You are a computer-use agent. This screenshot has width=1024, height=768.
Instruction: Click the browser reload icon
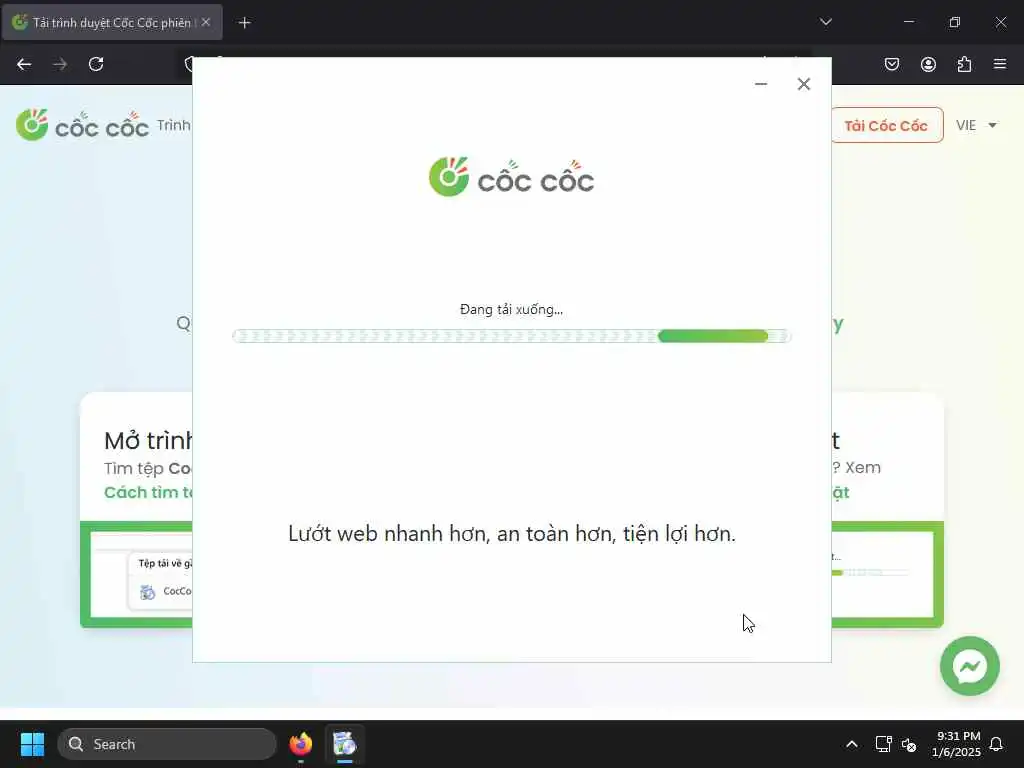96,64
